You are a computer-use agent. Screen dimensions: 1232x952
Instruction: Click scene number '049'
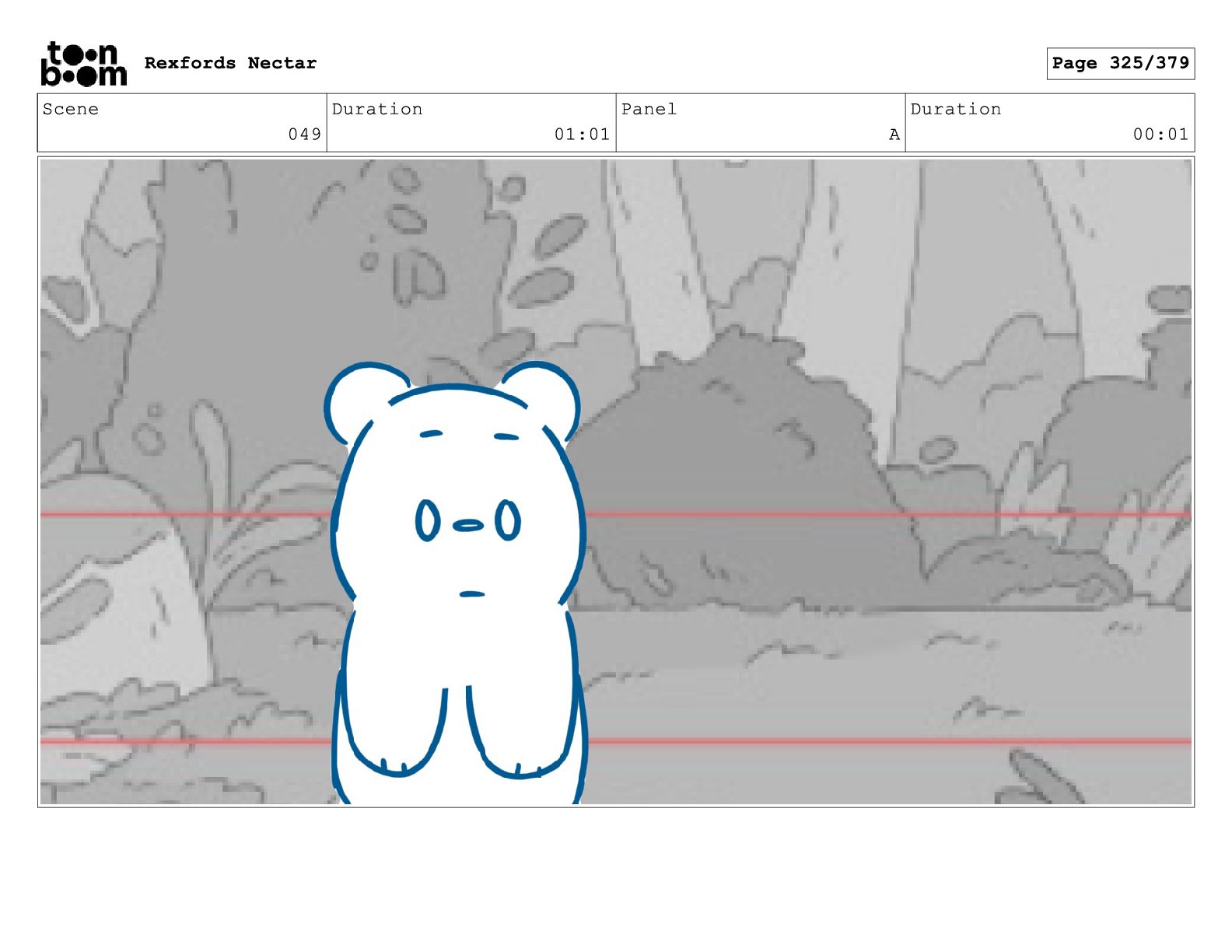[x=305, y=134]
